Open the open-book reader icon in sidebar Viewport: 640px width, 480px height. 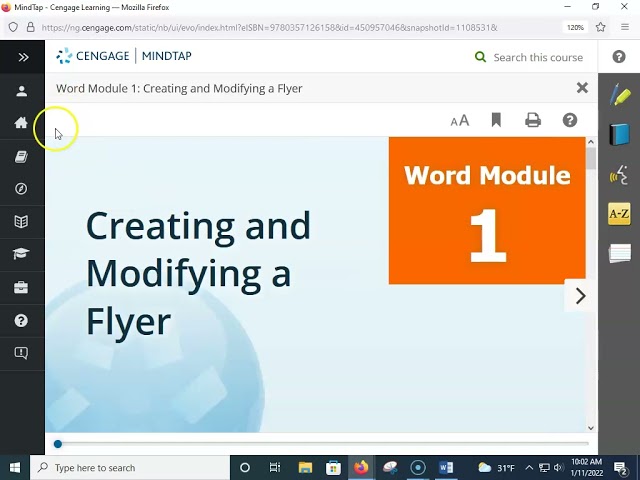point(21,222)
